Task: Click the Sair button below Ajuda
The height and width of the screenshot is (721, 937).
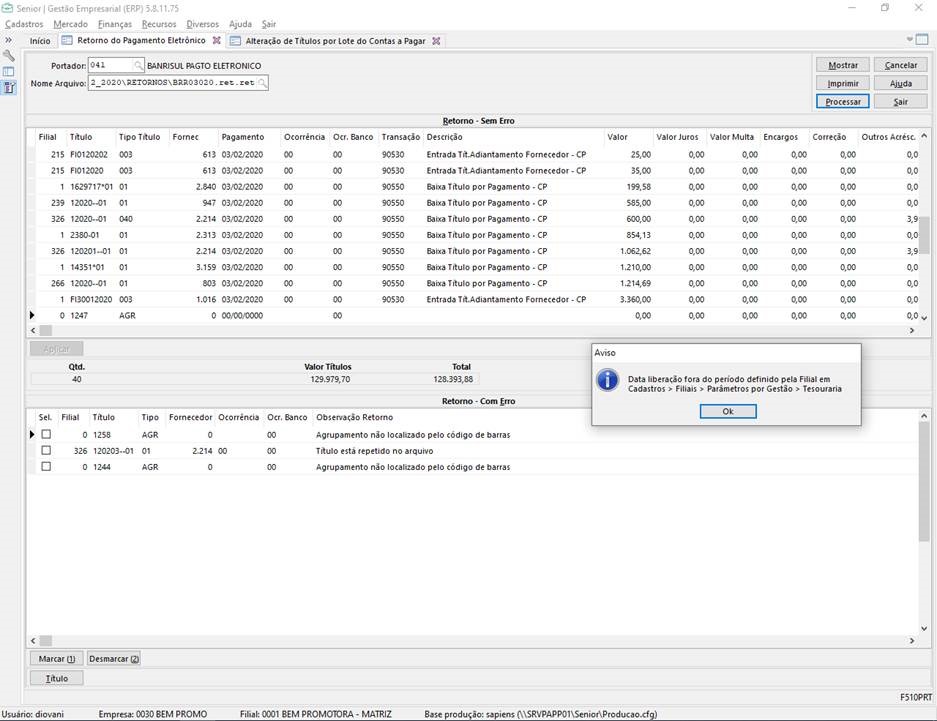Action: tap(901, 102)
